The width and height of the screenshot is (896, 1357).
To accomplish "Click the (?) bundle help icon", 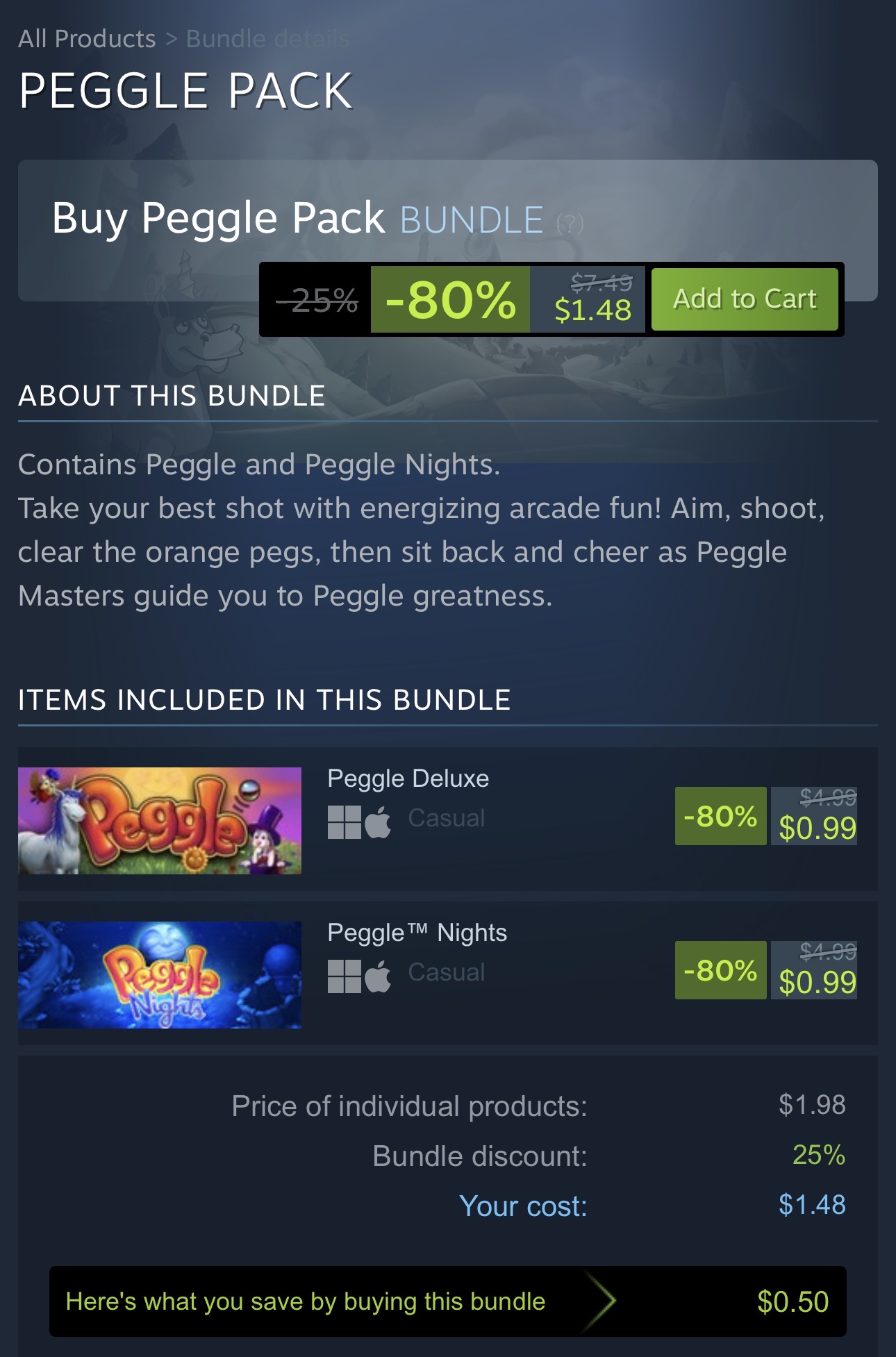I will pos(570,223).
